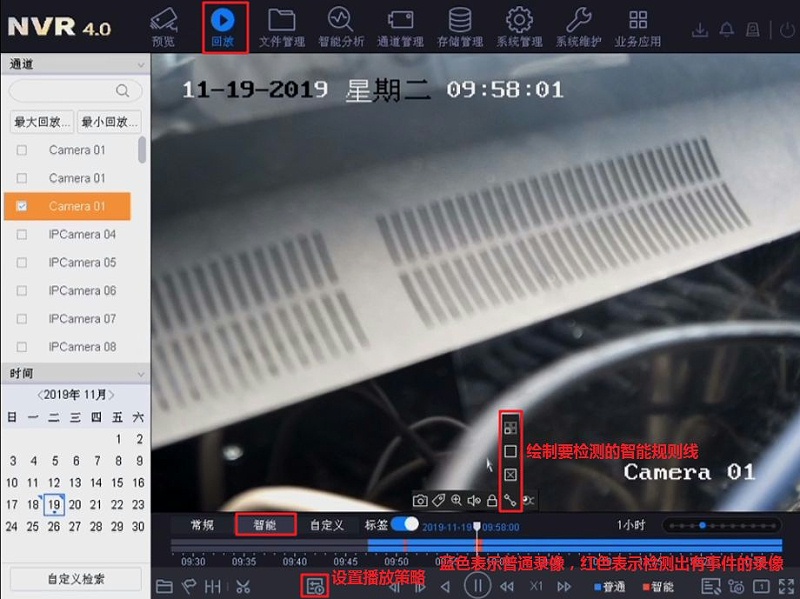Click the 最大回放 button

40,122
